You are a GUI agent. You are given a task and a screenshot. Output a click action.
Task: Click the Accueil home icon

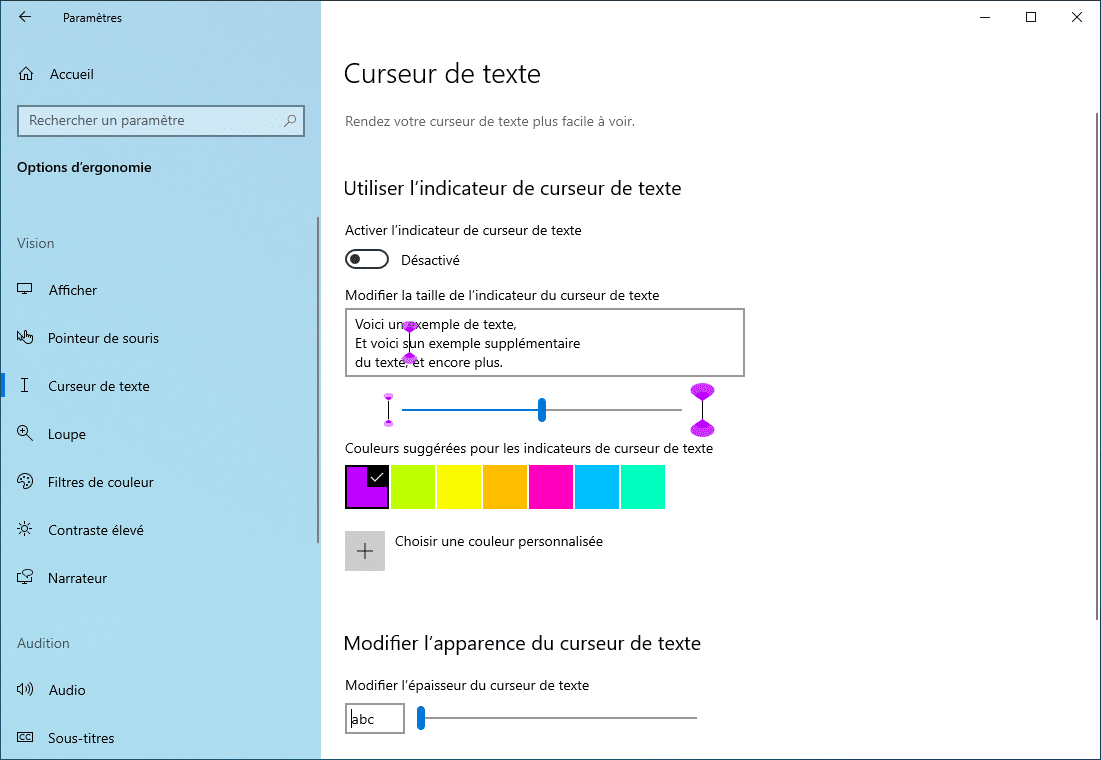(26, 74)
